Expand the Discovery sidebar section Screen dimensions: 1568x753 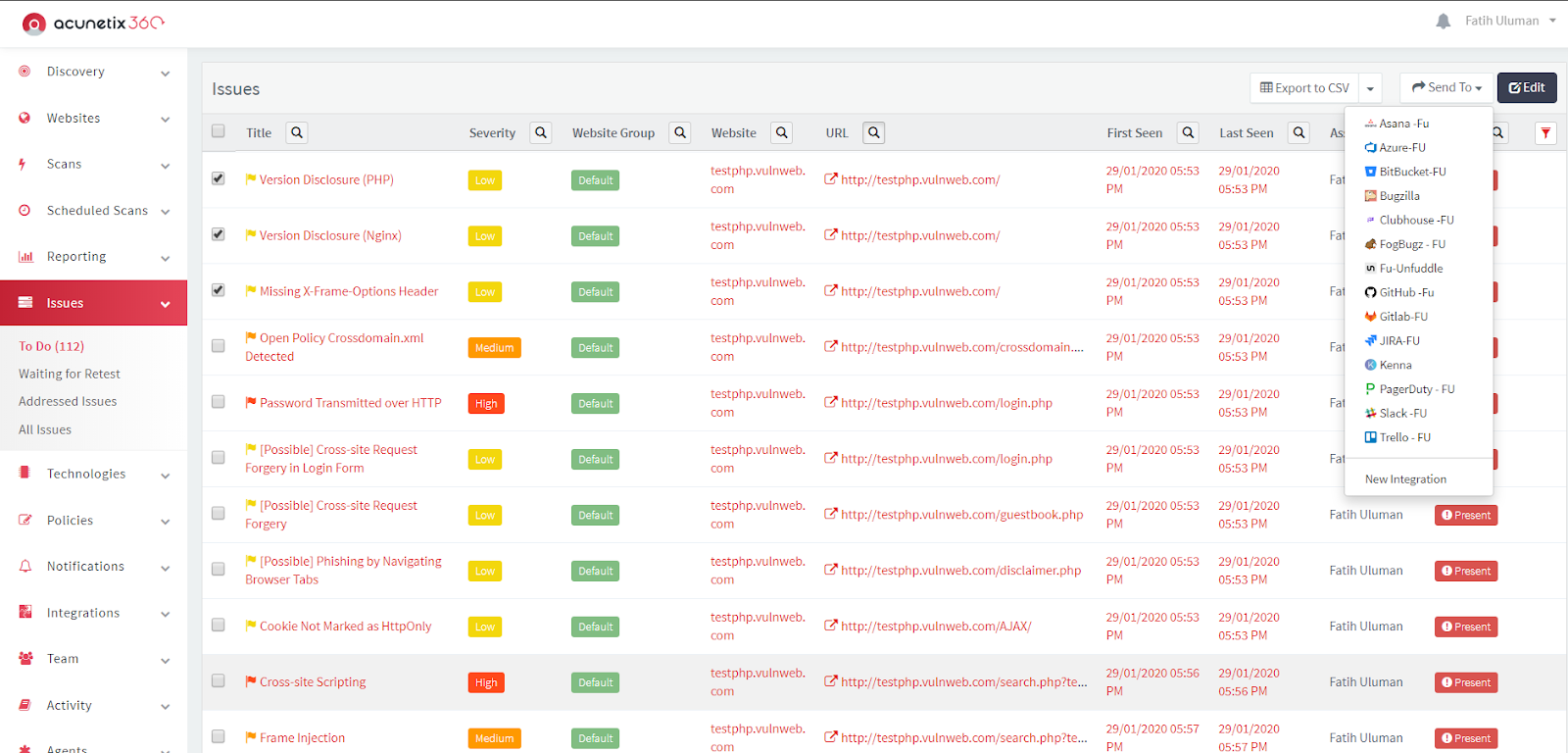pos(165,73)
